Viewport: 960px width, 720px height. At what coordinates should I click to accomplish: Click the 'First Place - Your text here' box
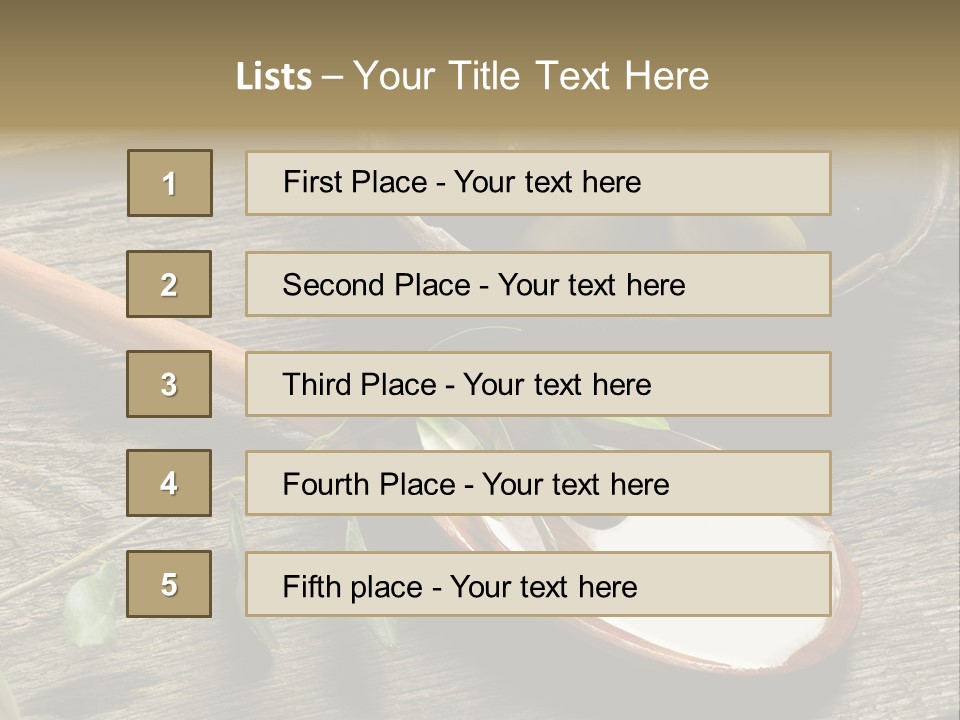pos(538,183)
